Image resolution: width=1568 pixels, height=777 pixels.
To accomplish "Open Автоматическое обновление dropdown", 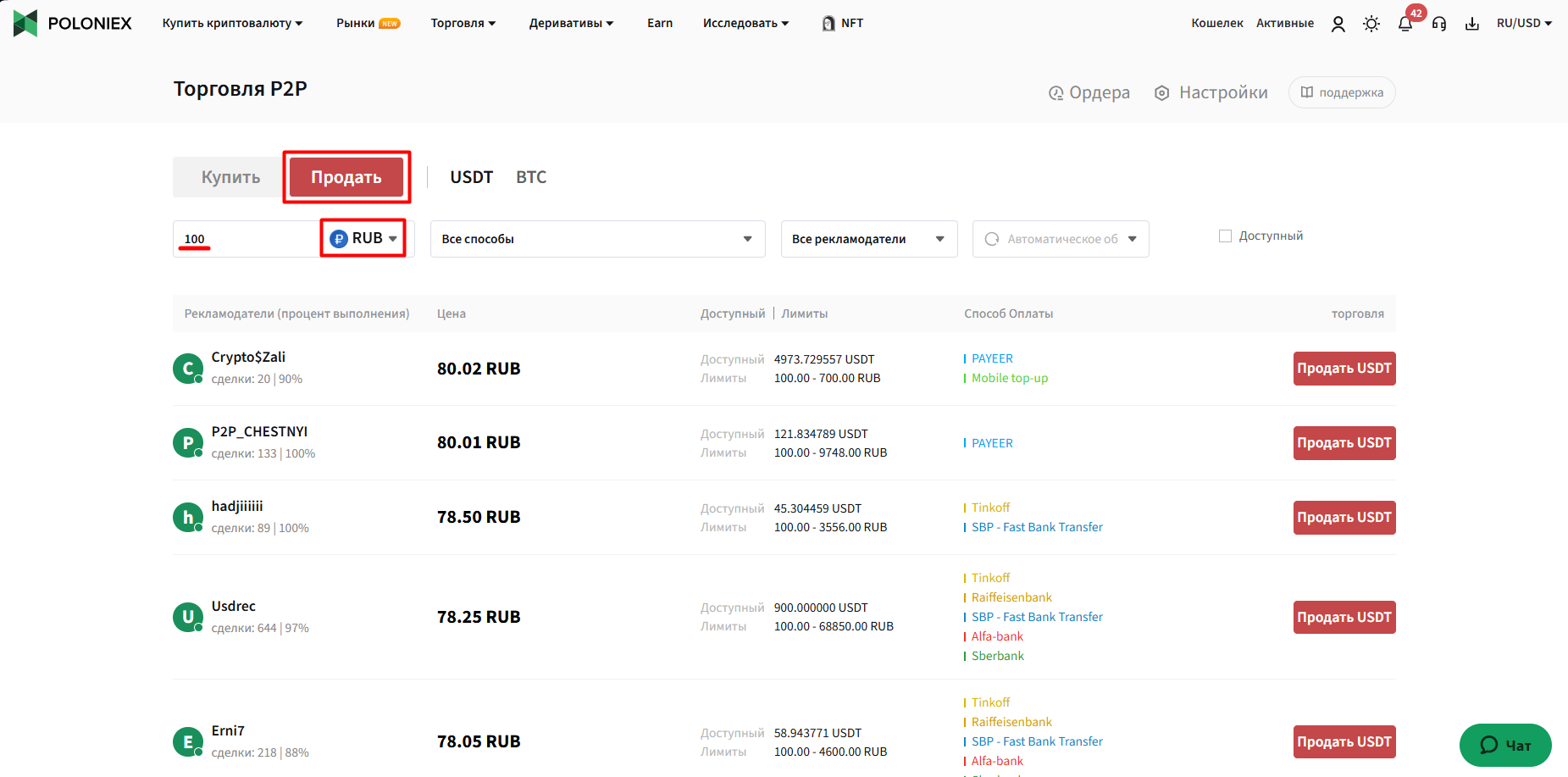I will [1061, 239].
